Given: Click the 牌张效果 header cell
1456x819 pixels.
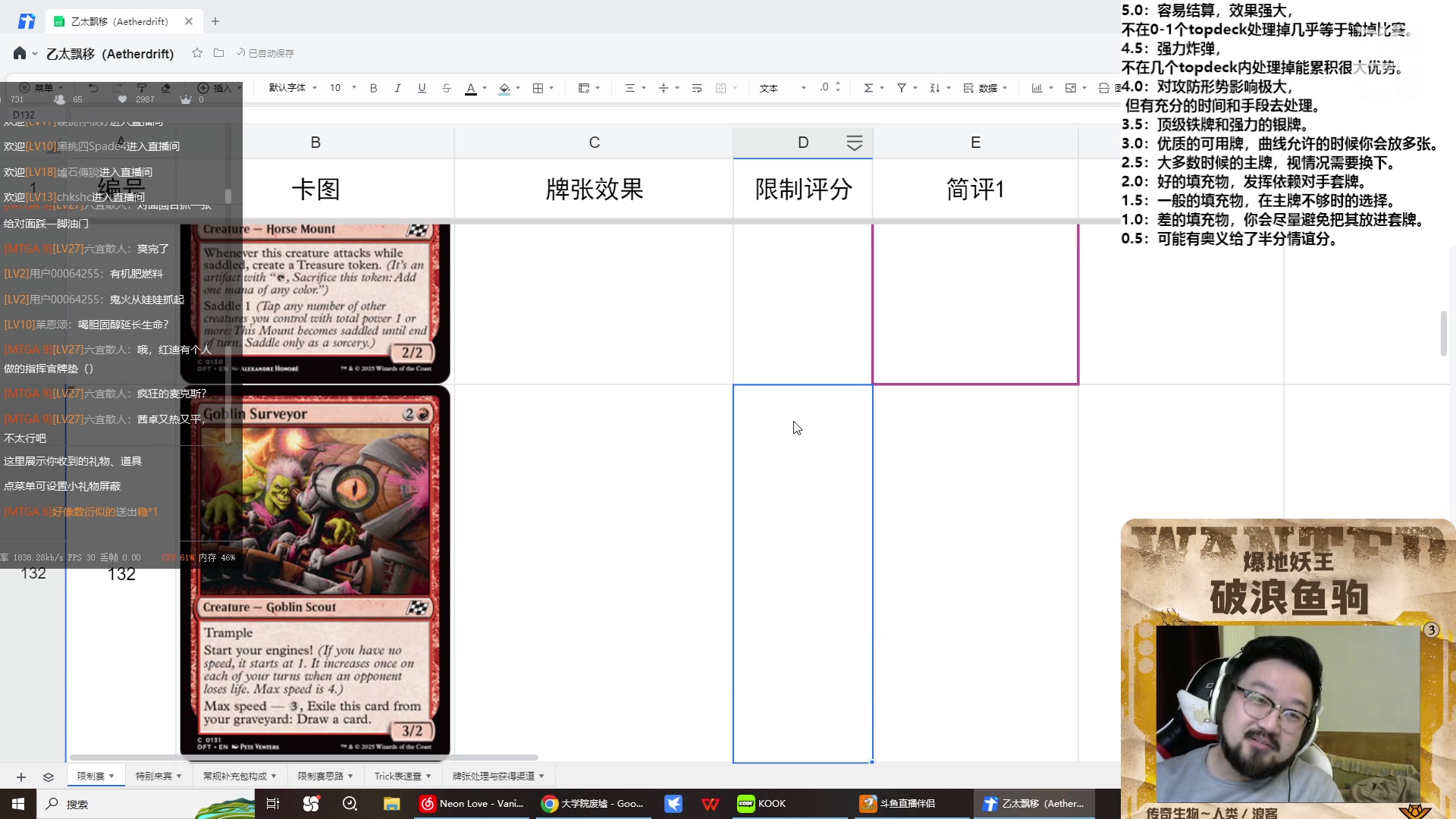Looking at the screenshot, I should 594,189.
